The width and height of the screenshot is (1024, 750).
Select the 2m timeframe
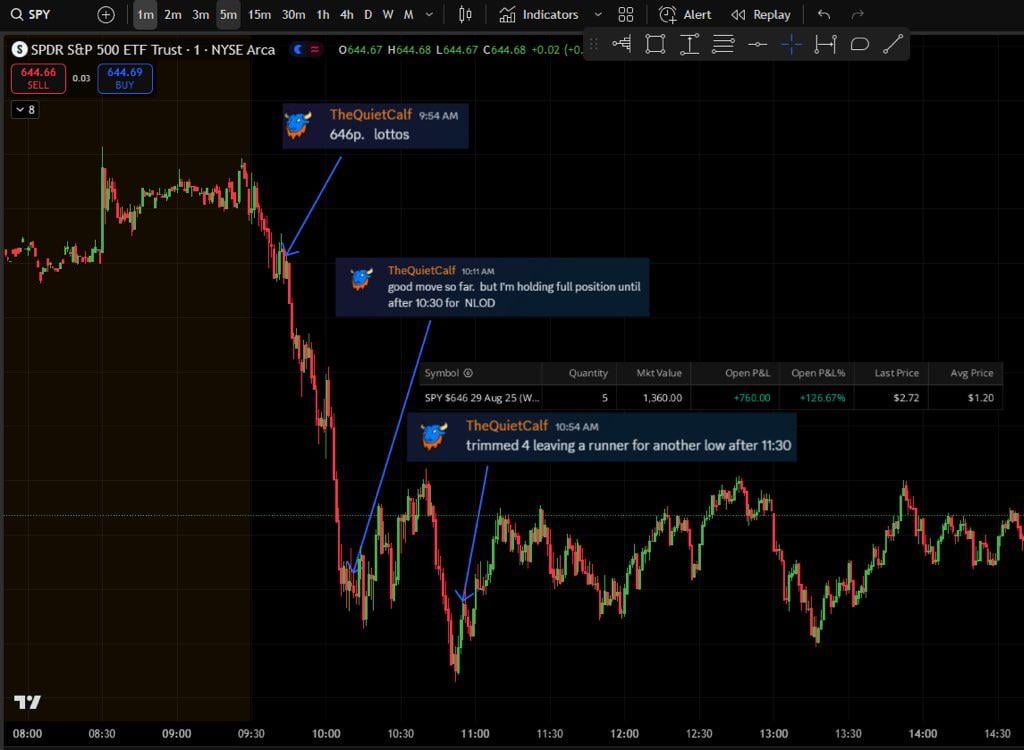click(x=173, y=14)
